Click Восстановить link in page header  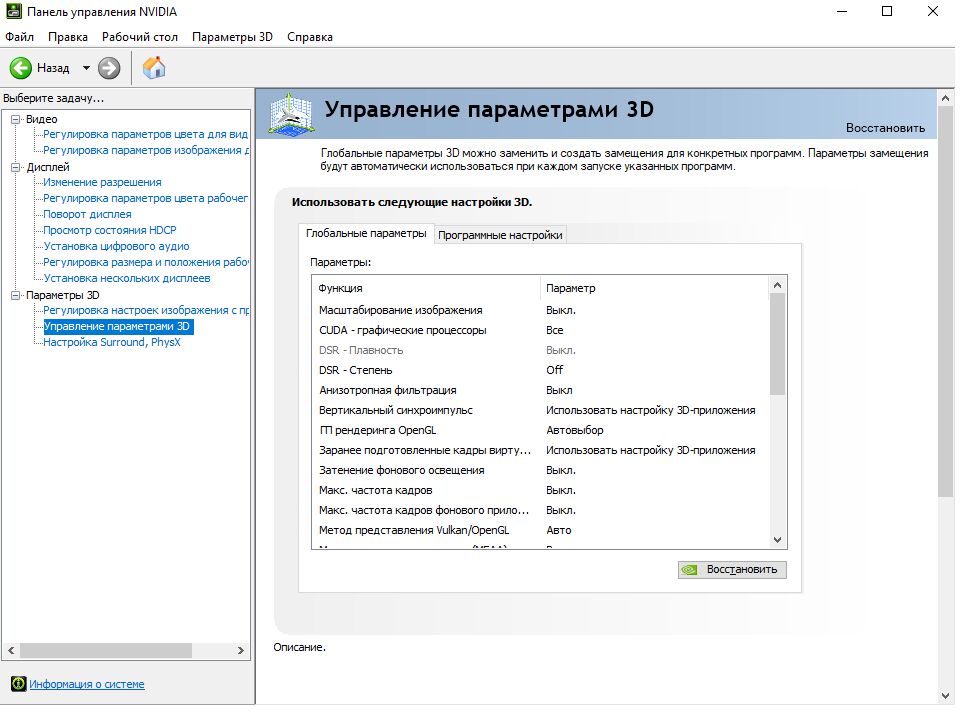coord(885,128)
